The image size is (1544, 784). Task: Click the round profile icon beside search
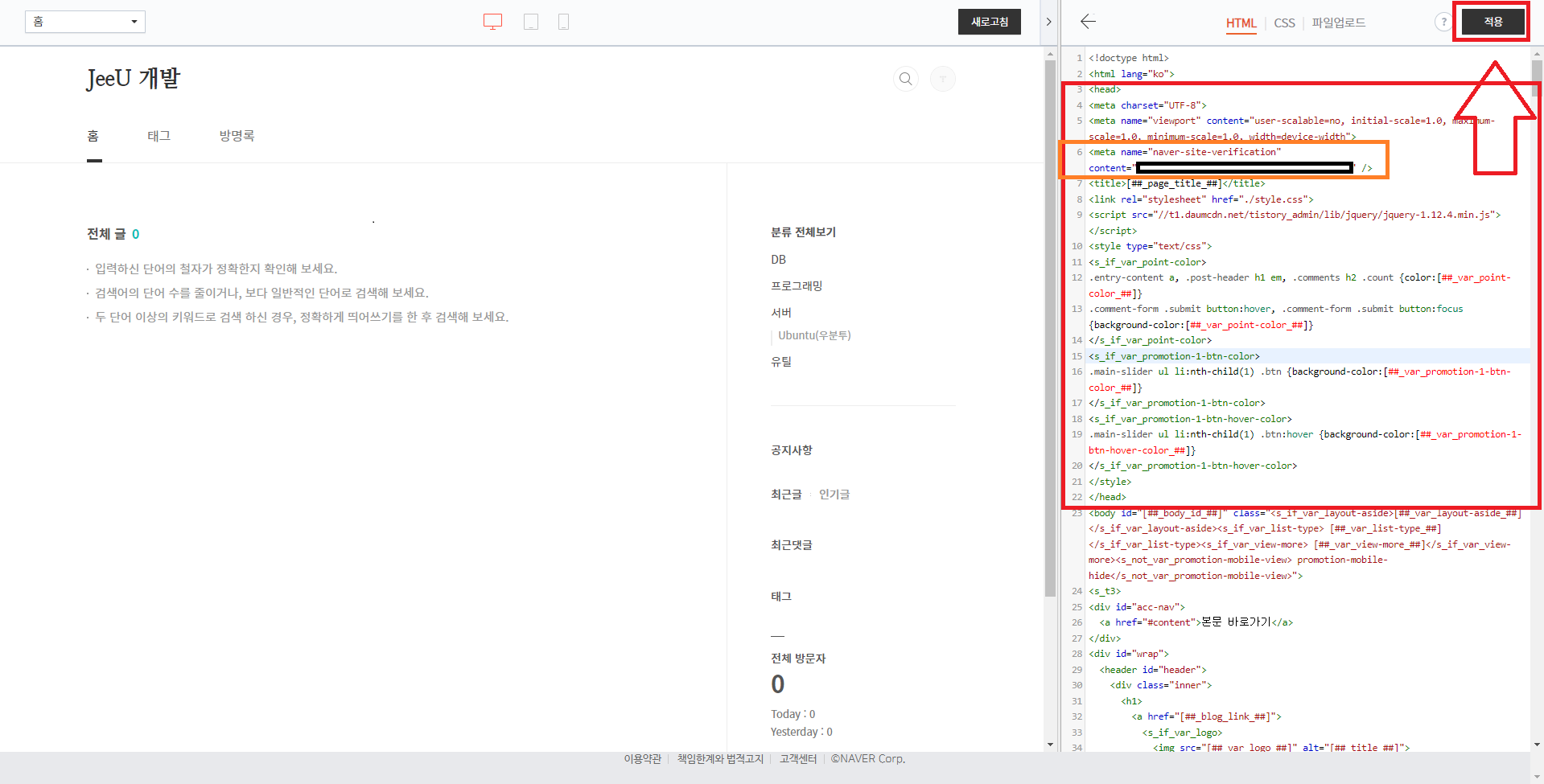943,79
